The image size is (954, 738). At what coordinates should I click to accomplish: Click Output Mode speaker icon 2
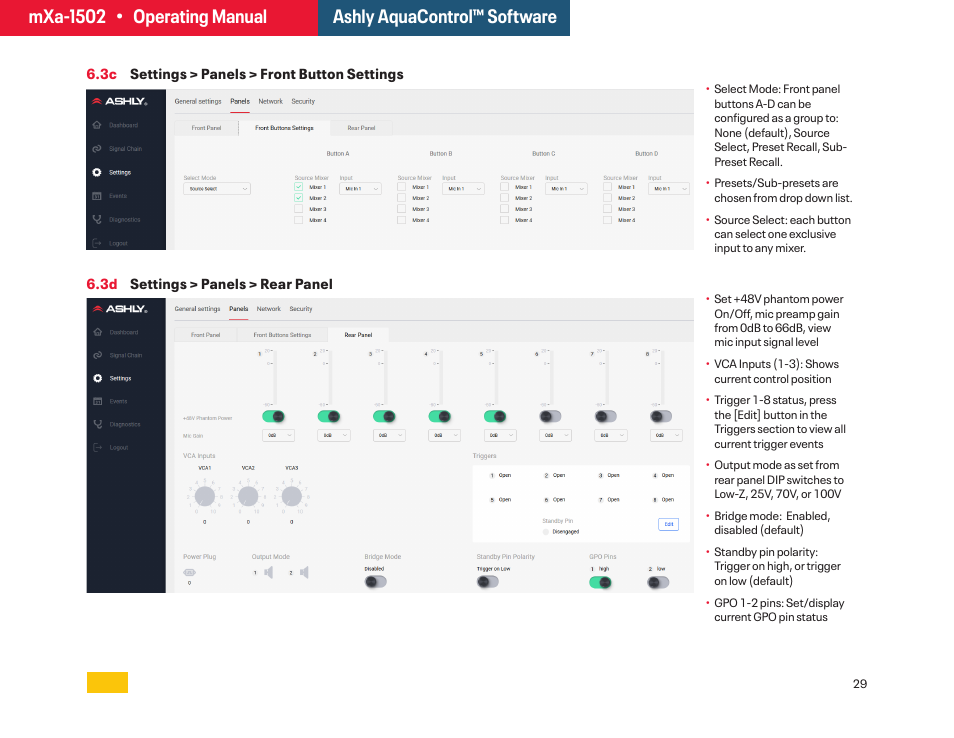(304, 573)
